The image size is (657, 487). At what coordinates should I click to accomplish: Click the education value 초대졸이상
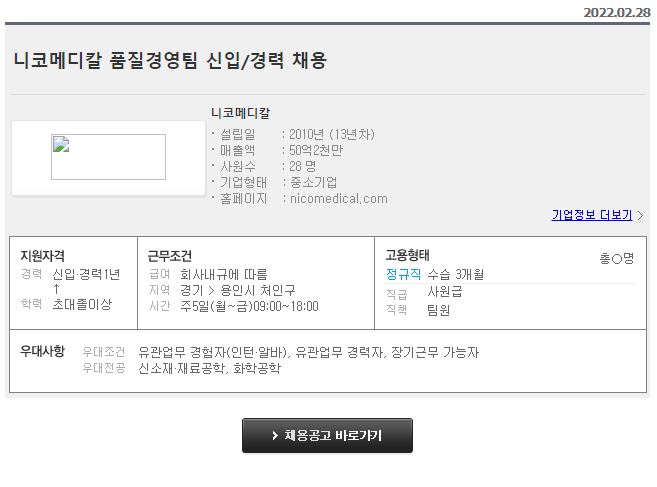tap(82, 304)
